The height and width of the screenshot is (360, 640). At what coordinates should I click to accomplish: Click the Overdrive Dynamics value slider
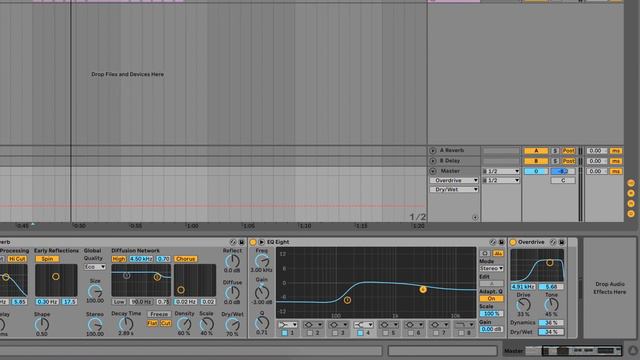(551, 323)
